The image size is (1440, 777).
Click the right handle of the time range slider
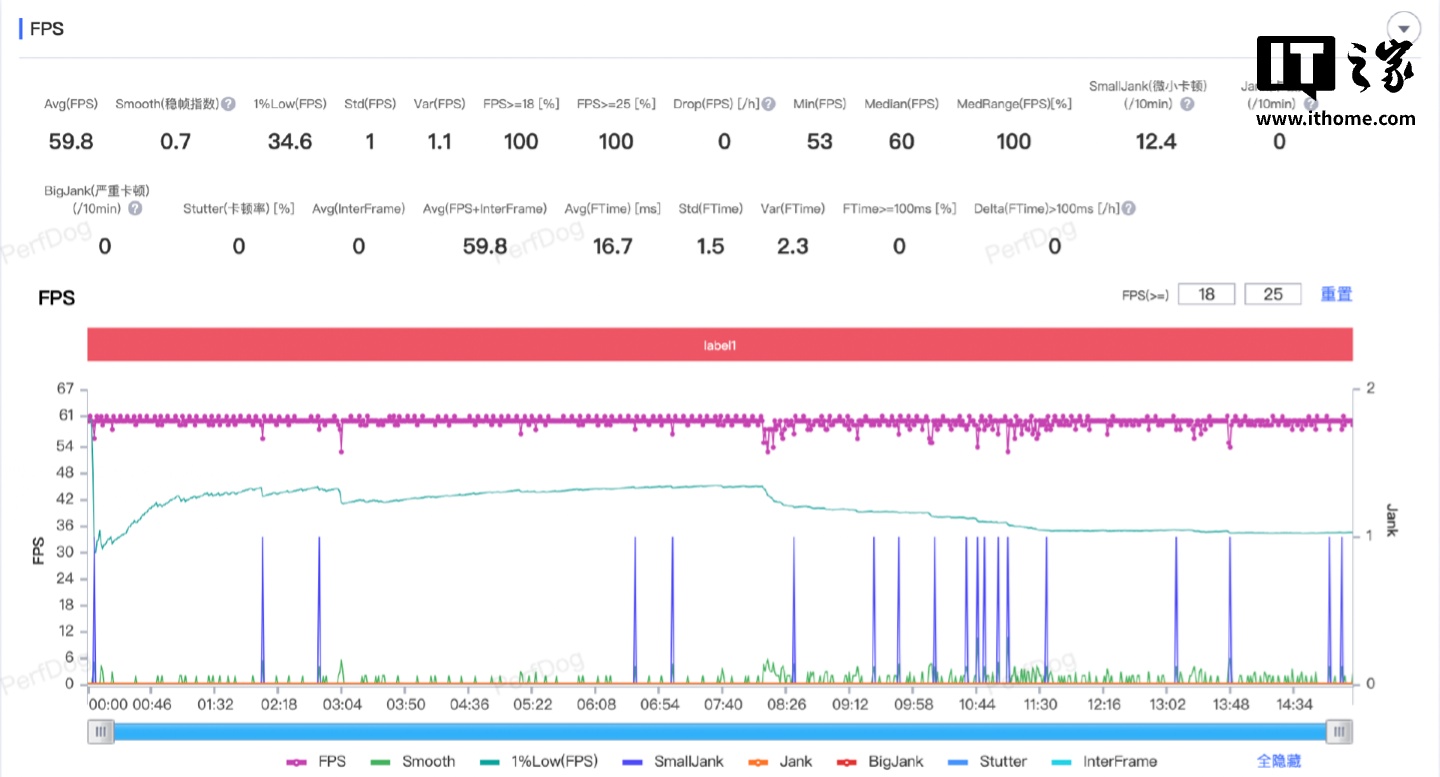[1339, 732]
